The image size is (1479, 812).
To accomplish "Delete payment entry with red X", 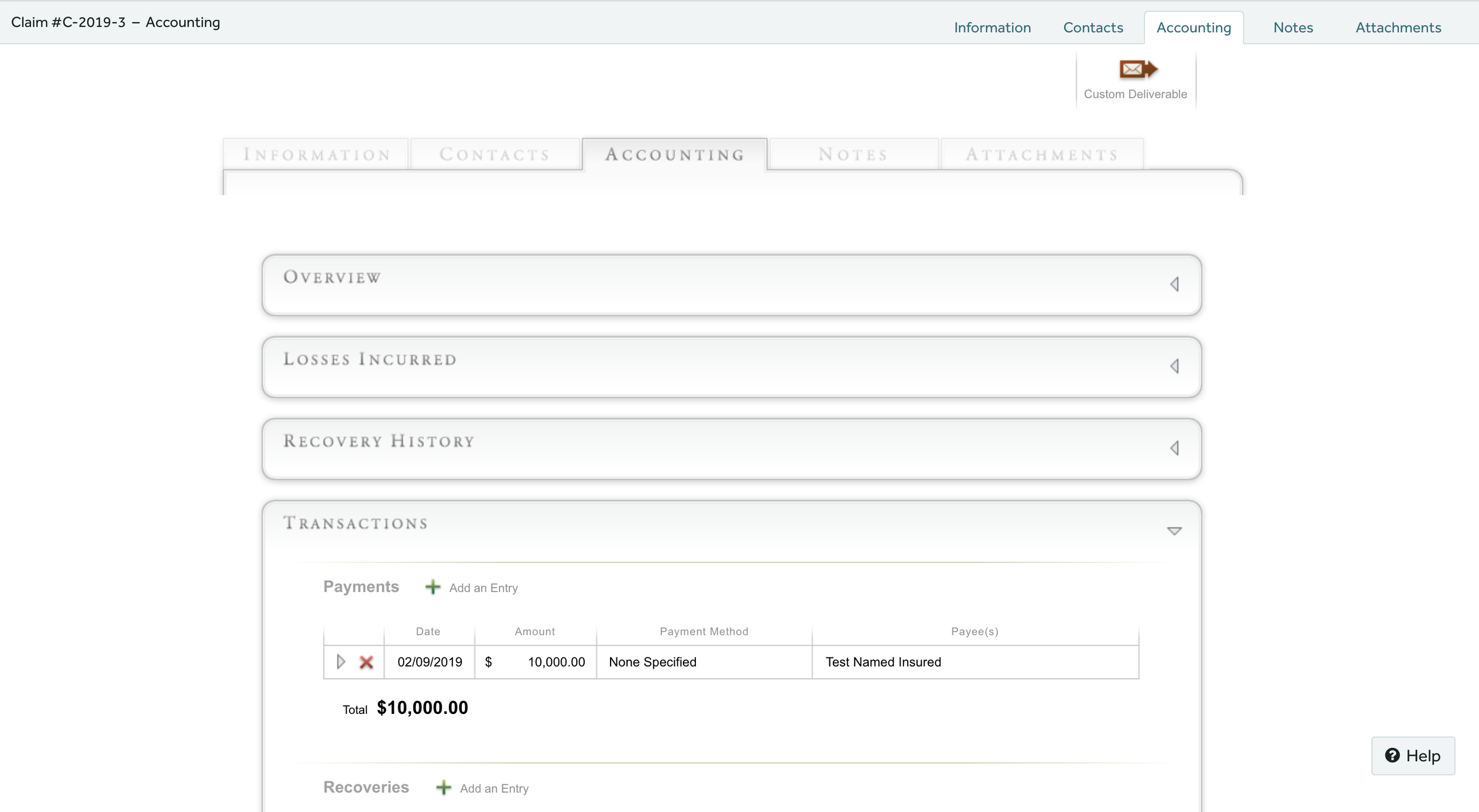I will (x=367, y=662).
